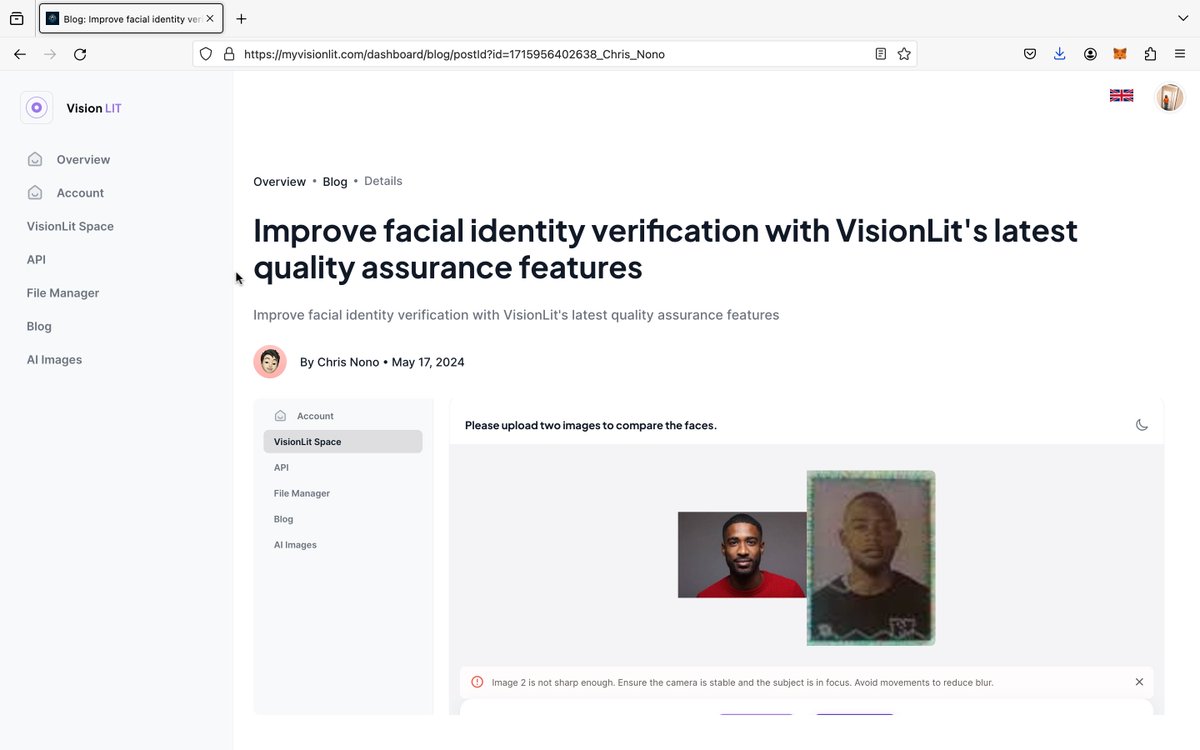Image resolution: width=1200 pixels, height=750 pixels.
Task: Close the Blog browser tab
Action: pos(210,18)
